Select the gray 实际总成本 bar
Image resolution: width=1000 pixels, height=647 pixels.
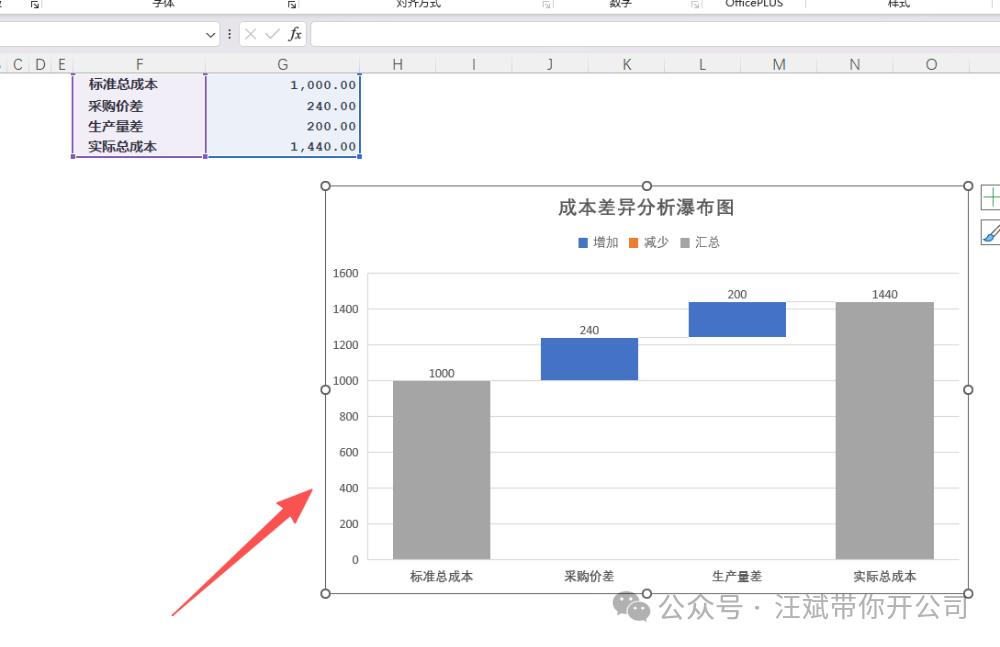coord(885,431)
